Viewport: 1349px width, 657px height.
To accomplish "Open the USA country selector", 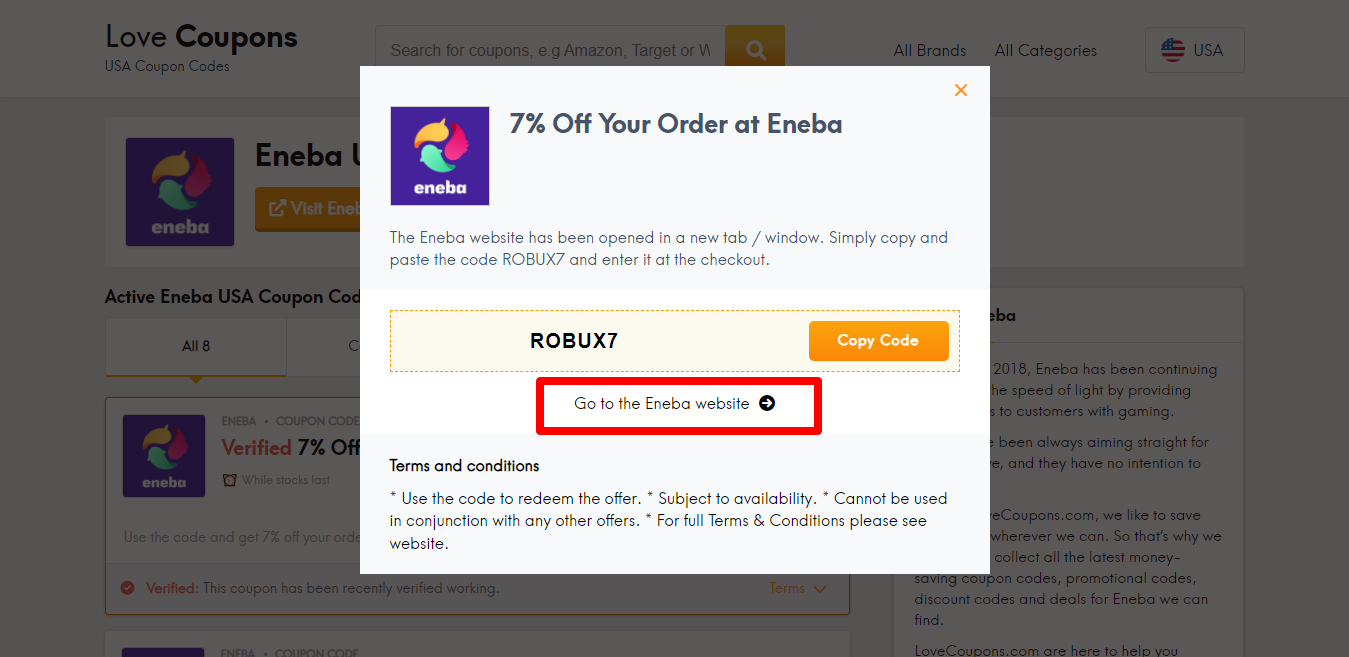I will coord(1194,49).
